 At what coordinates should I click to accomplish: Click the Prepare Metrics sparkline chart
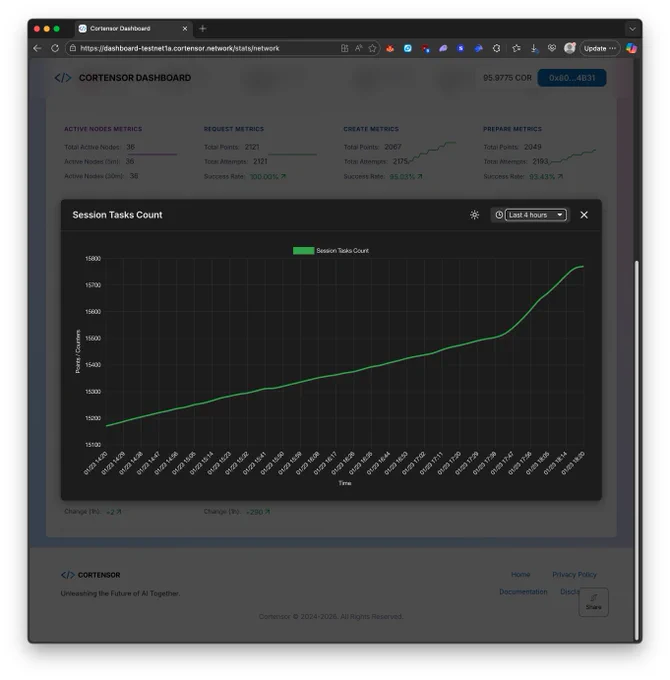coord(572,157)
